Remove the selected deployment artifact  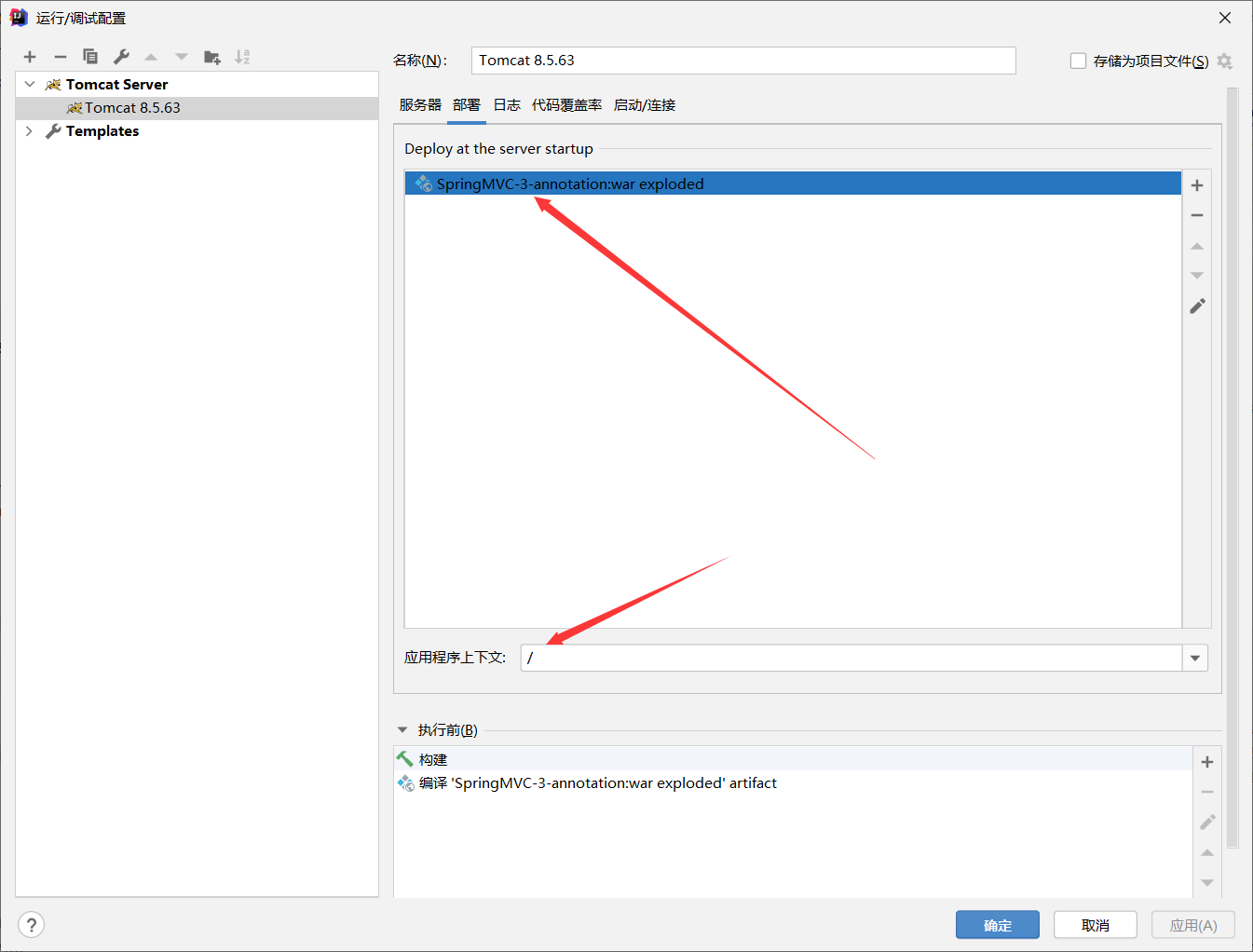(1197, 215)
